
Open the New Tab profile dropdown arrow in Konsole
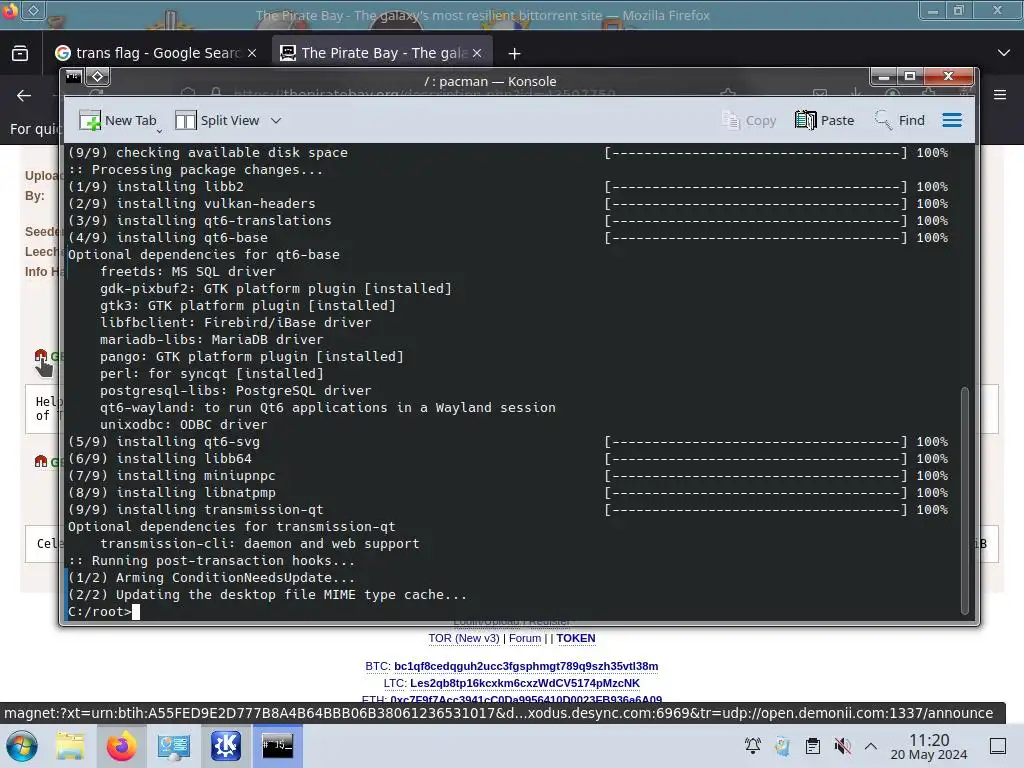click(x=159, y=131)
